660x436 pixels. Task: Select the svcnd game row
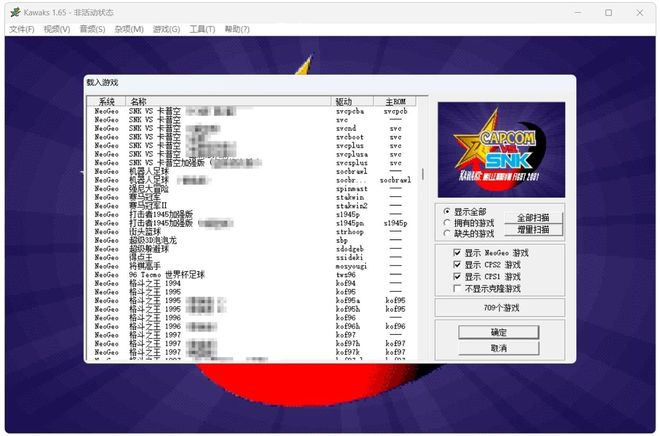(251, 128)
